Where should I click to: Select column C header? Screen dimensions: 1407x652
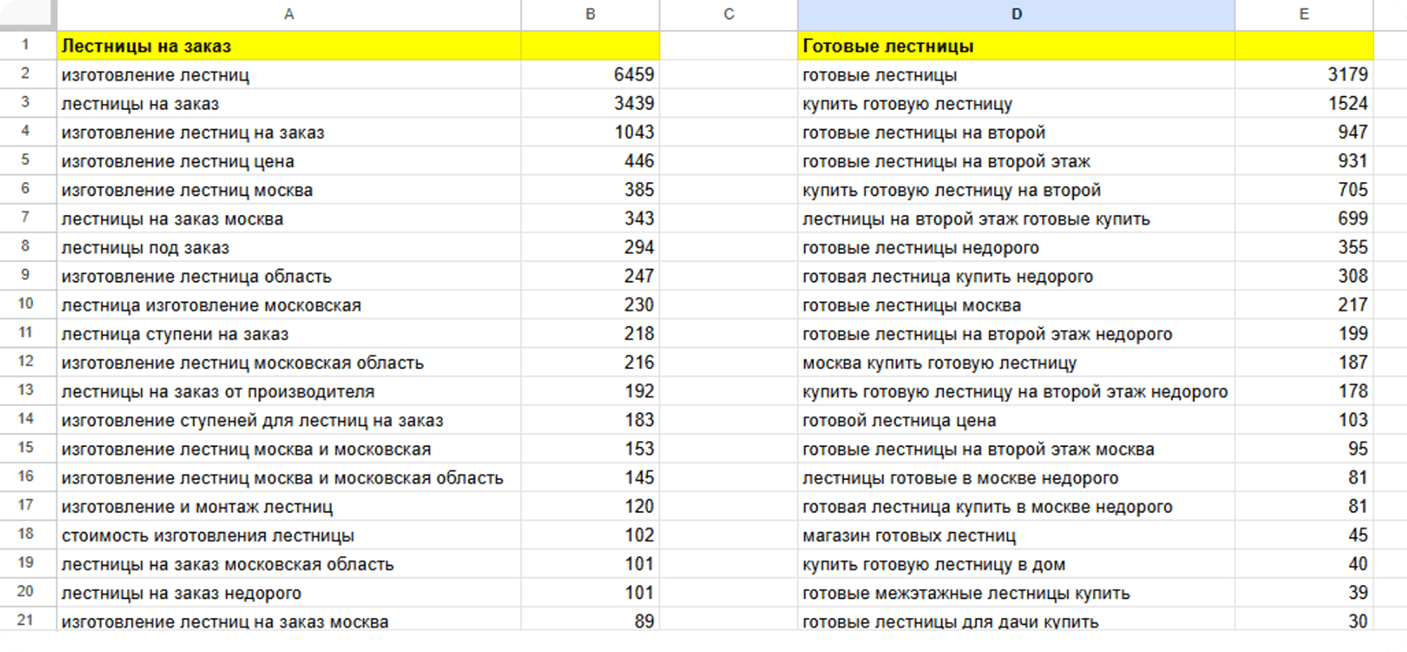tap(728, 14)
